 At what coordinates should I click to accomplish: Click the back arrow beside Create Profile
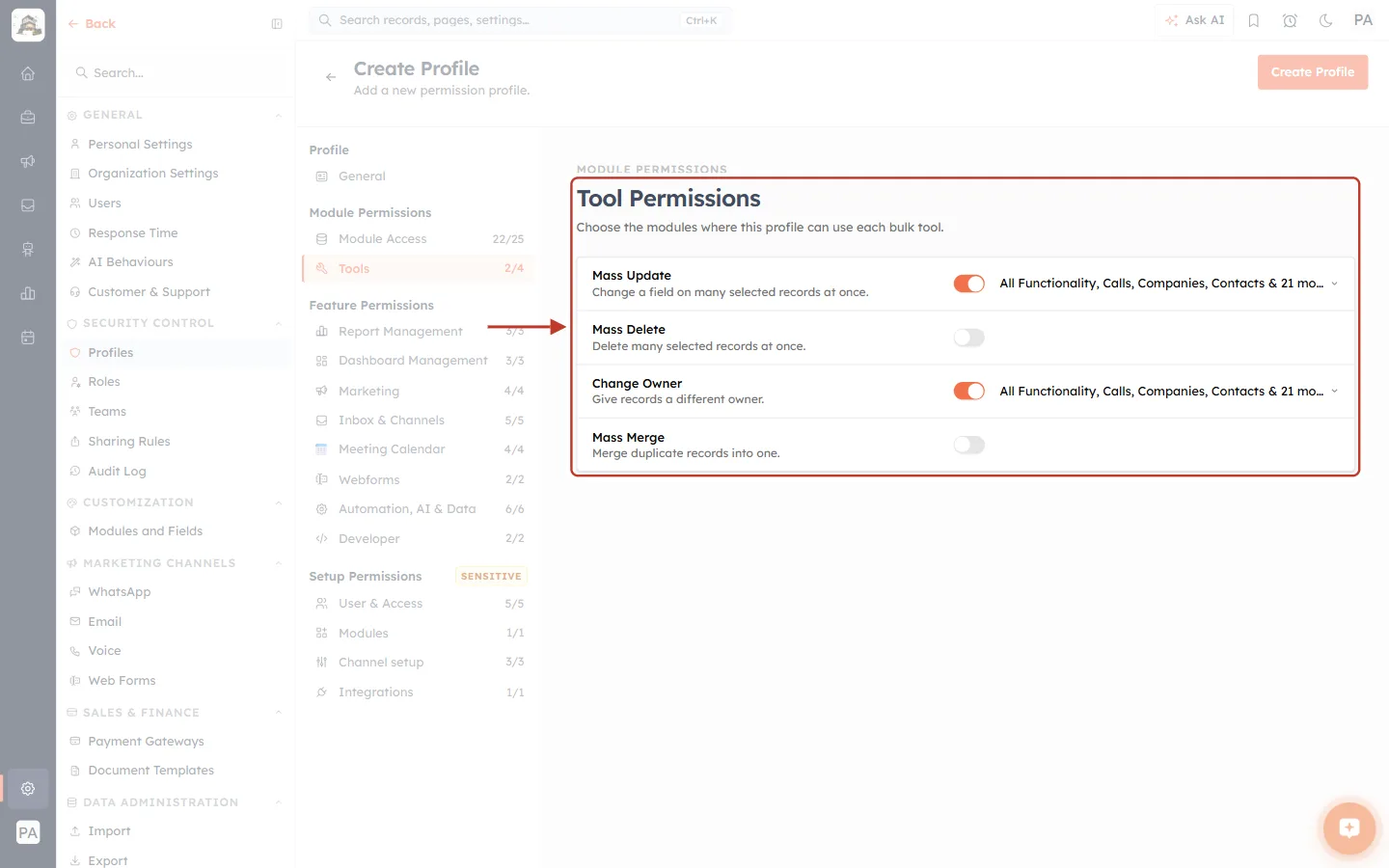(x=331, y=77)
